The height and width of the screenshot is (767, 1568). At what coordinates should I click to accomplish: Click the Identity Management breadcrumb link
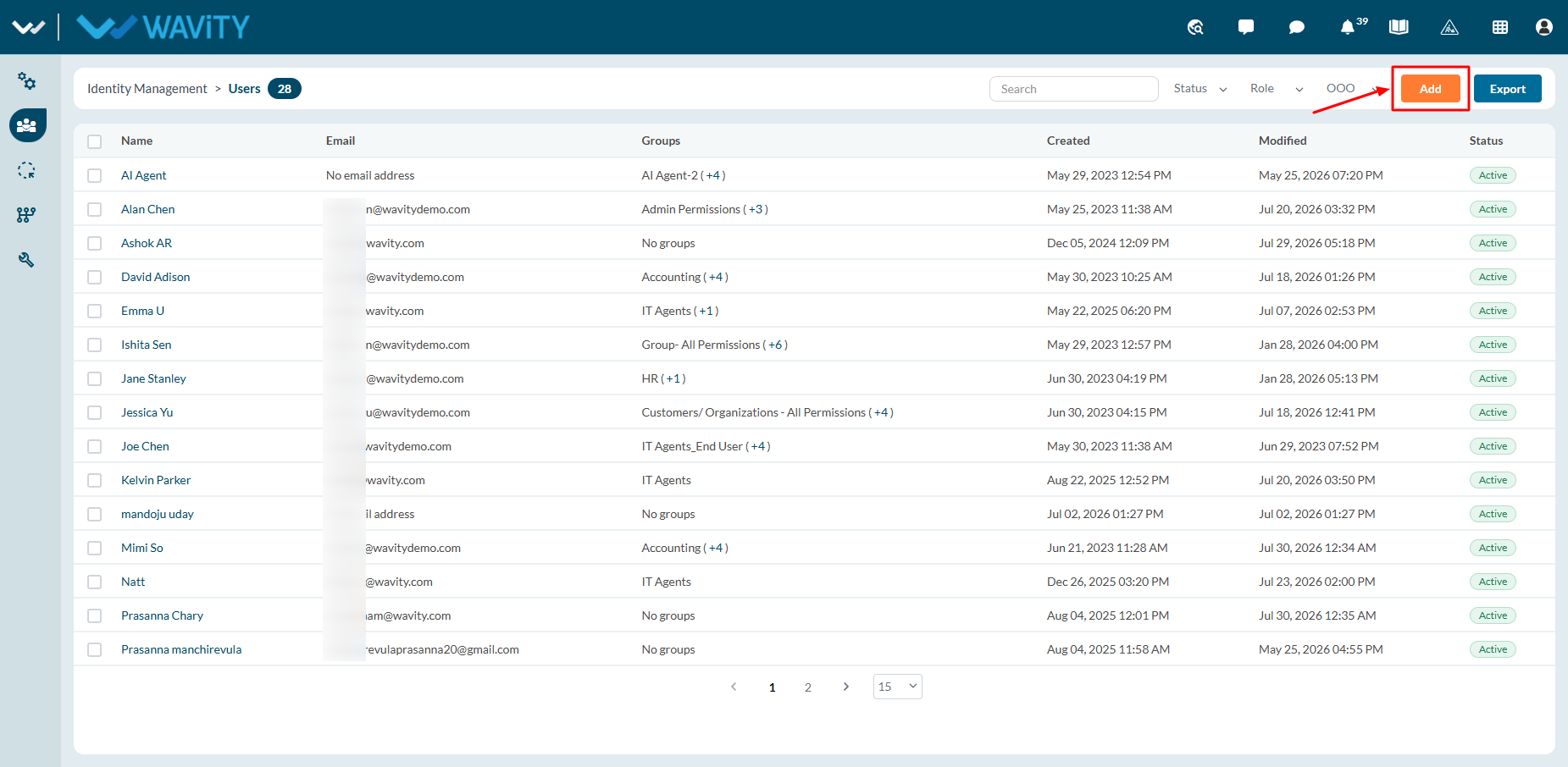(x=147, y=89)
